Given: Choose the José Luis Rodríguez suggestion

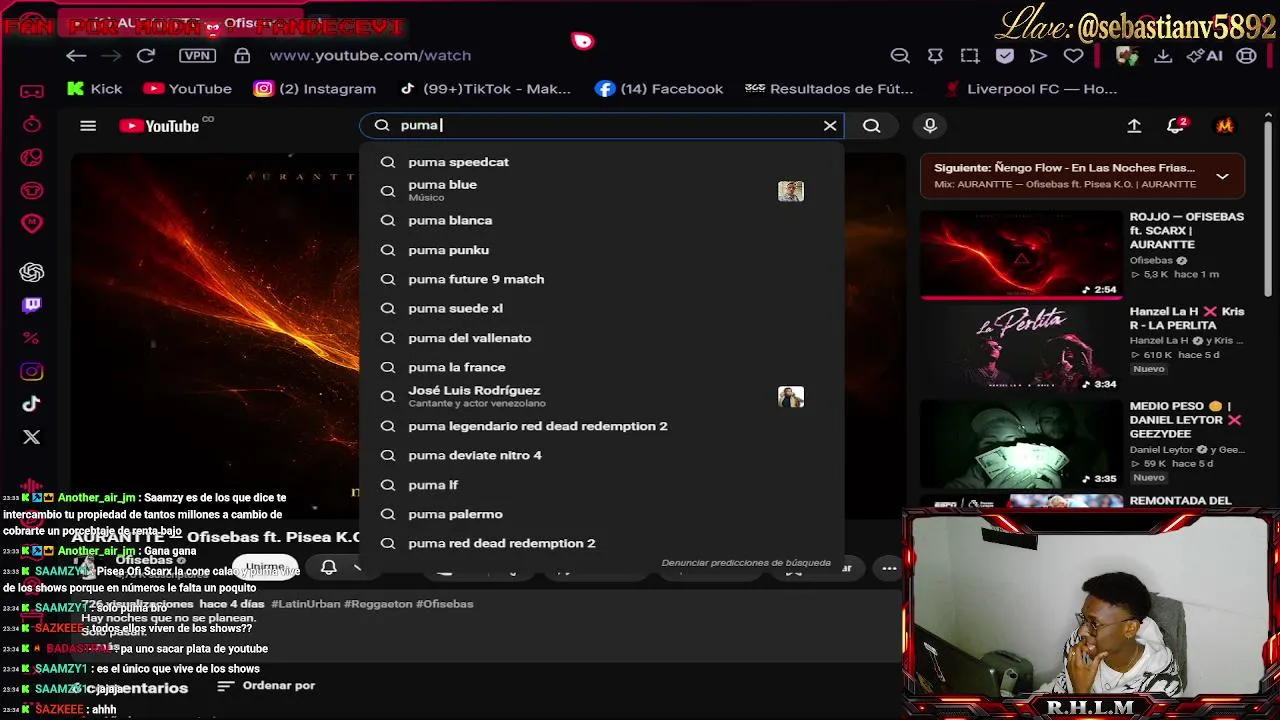Looking at the screenshot, I should pyautogui.click(x=602, y=396).
